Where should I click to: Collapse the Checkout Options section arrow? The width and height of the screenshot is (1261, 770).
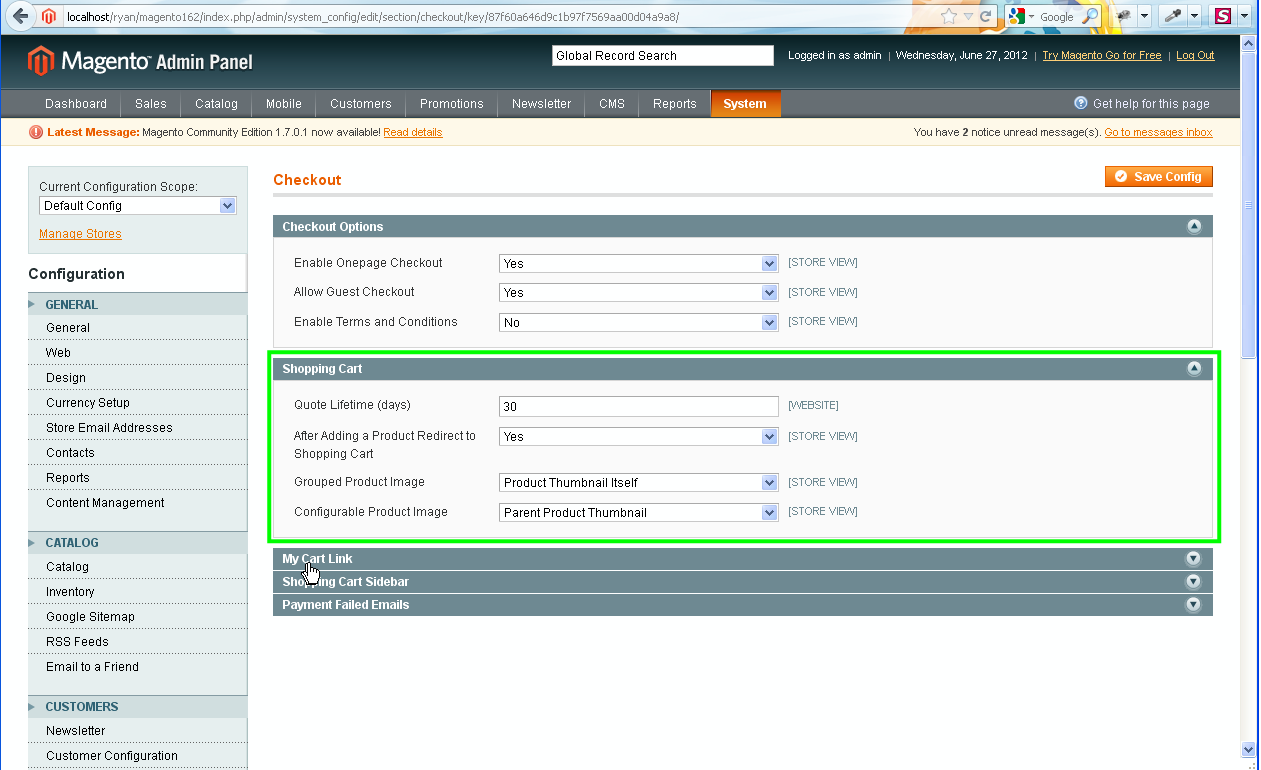click(1194, 227)
